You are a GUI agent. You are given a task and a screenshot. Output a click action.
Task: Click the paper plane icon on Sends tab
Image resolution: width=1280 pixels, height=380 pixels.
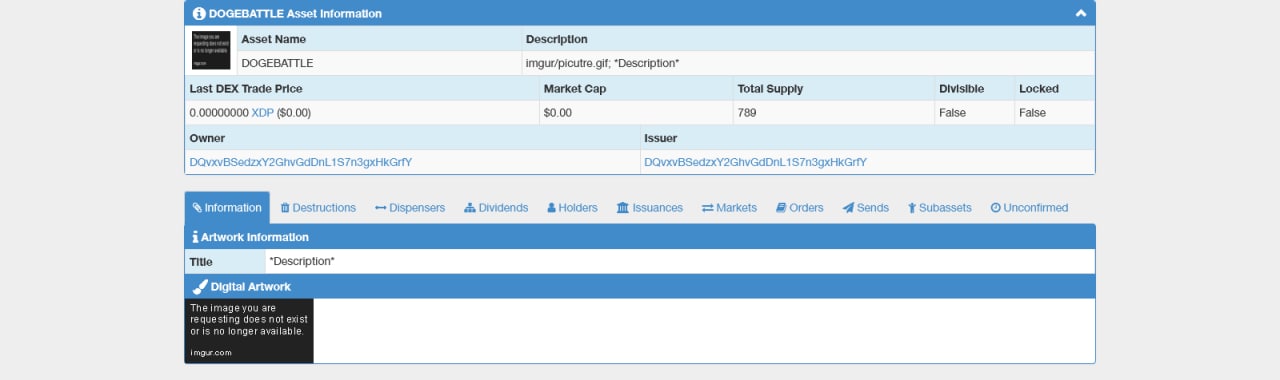(x=848, y=208)
